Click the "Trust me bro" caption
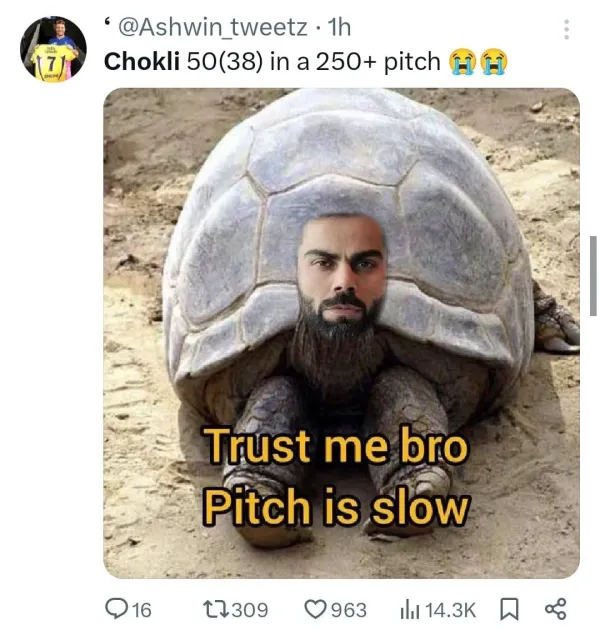This screenshot has width=600, height=630. 336,446
